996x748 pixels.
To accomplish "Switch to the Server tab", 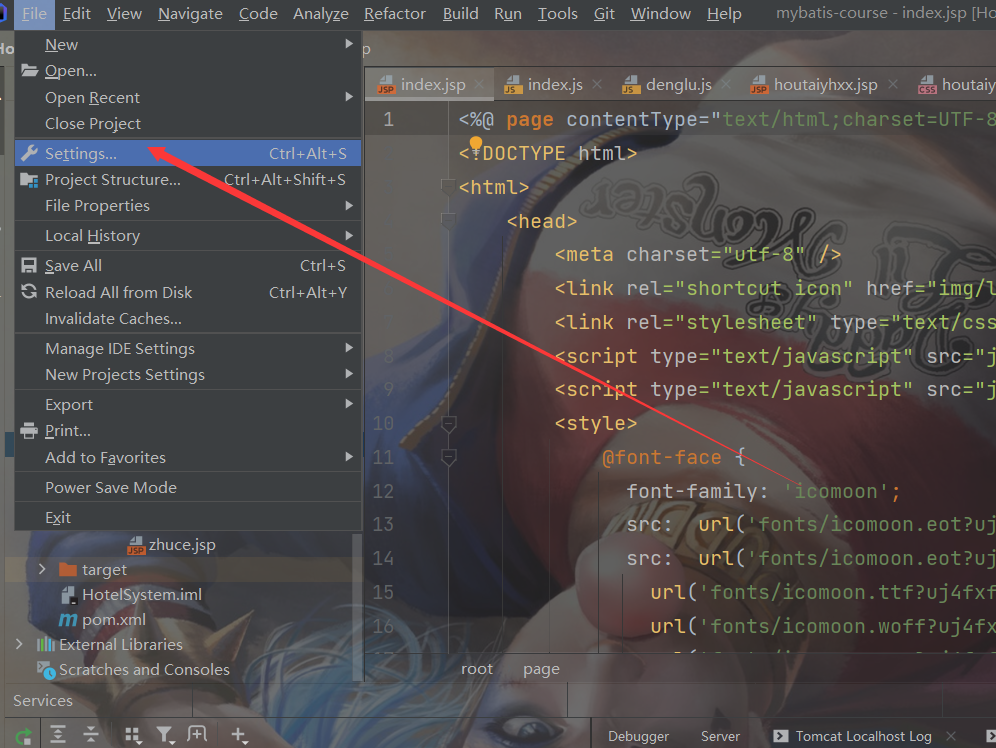I will pos(720,736).
